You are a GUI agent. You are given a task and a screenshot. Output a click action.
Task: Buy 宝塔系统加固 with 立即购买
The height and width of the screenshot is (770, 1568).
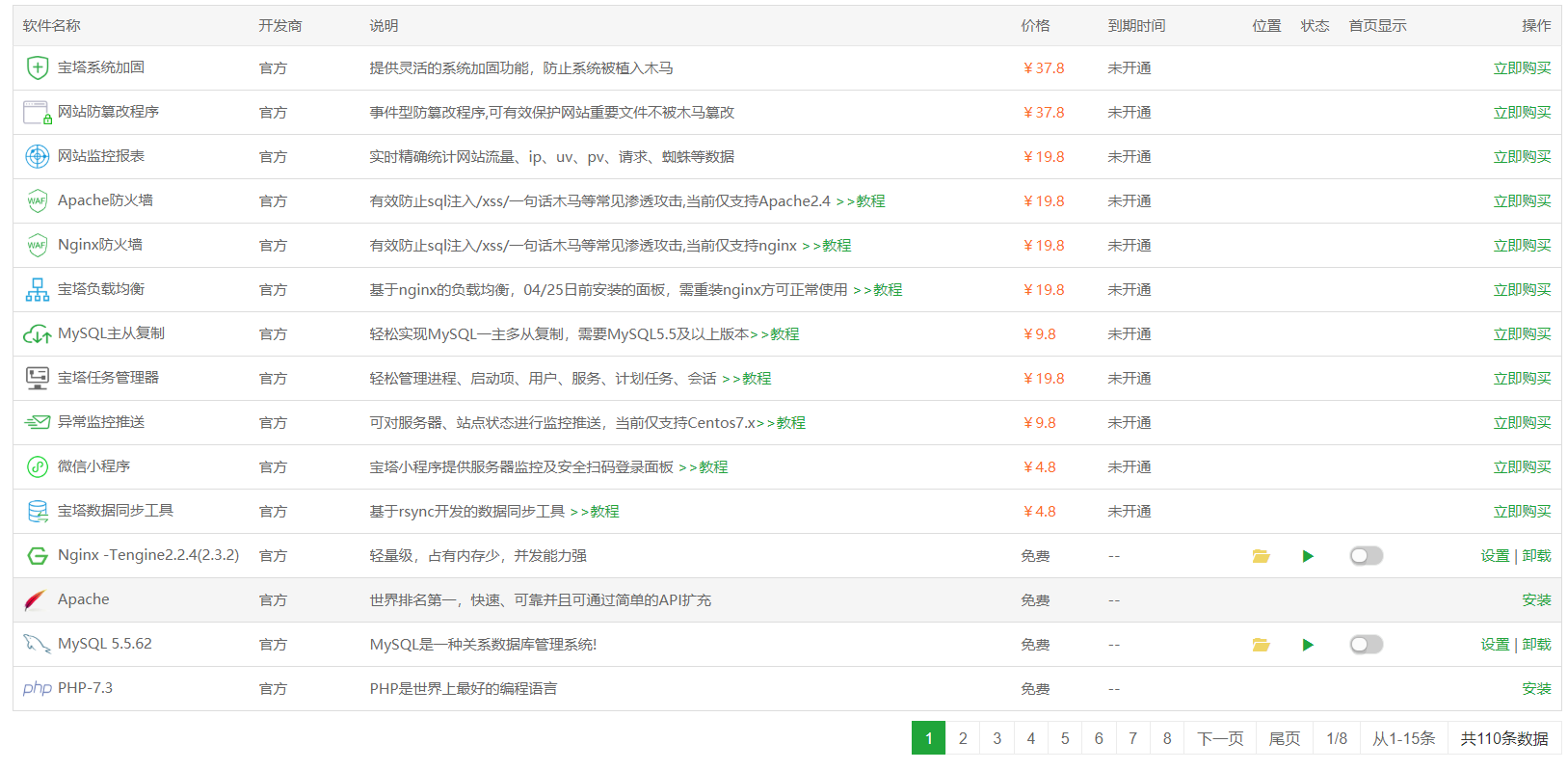pyautogui.click(x=1523, y=68)
